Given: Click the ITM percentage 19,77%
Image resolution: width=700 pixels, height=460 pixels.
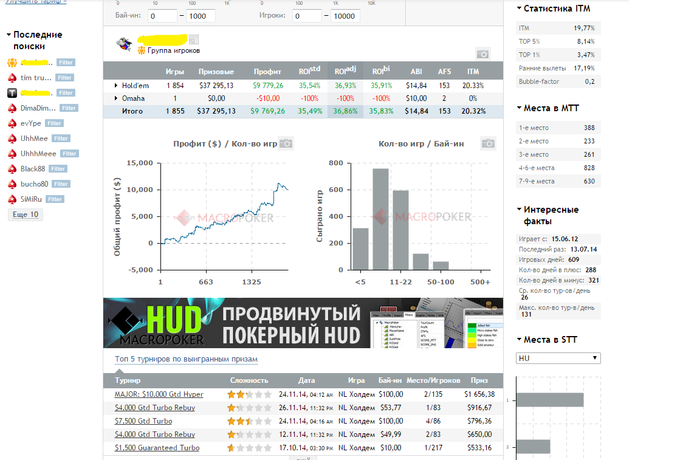Looking at the screenshot, I should 584,28.
